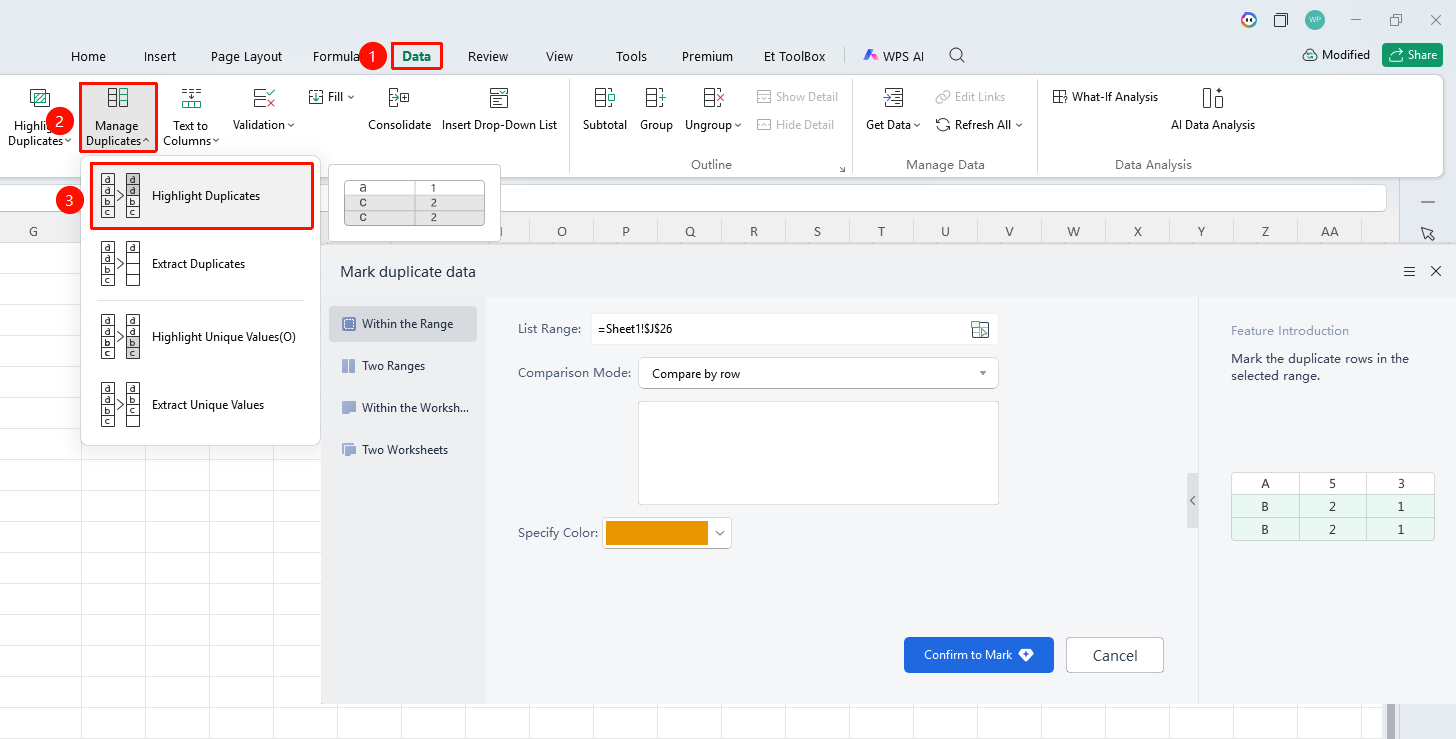Click the Tools tab
1456x739 pixels.
click(631, 56)
